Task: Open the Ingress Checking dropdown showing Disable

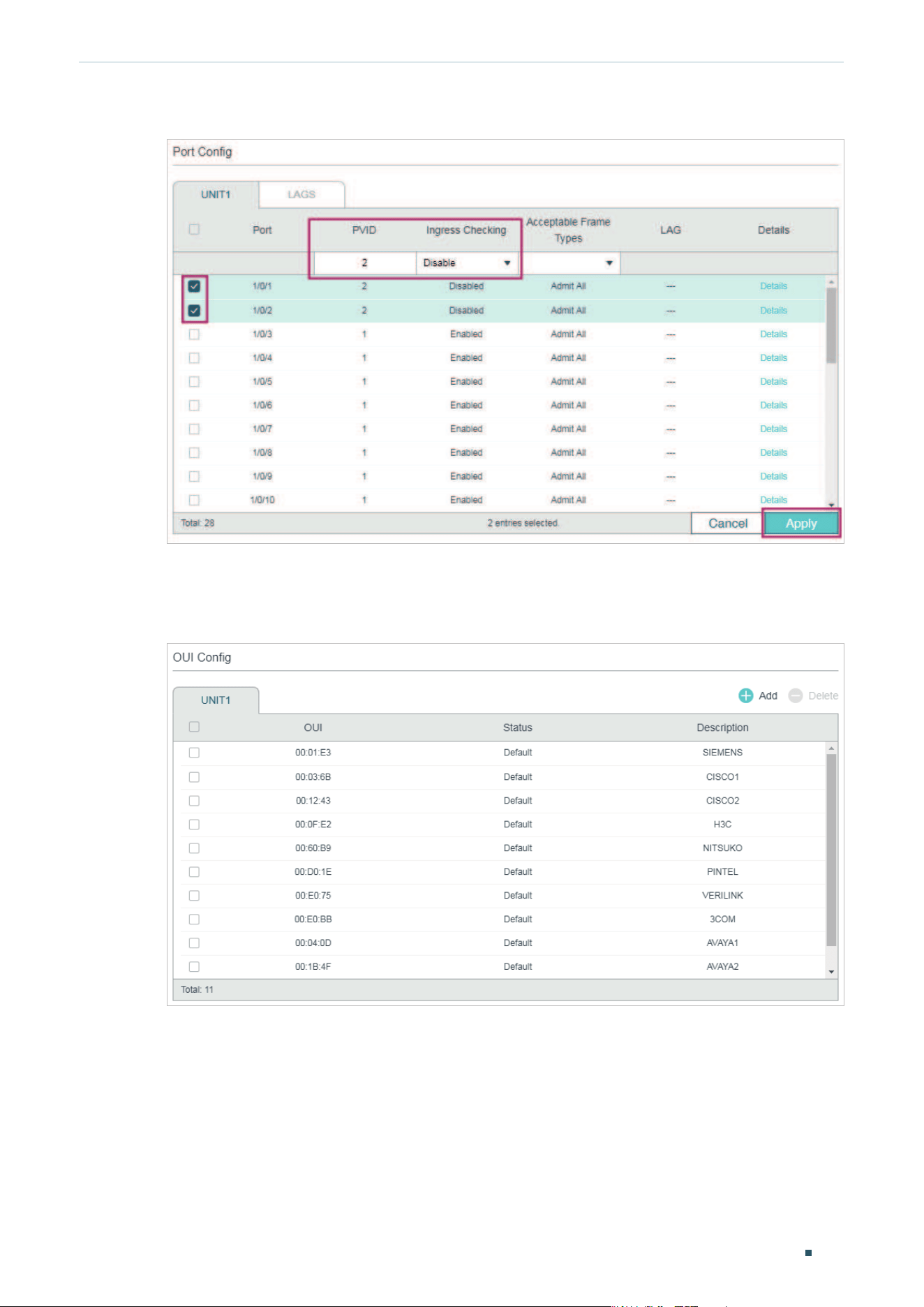Action: (x=467, y=263)
